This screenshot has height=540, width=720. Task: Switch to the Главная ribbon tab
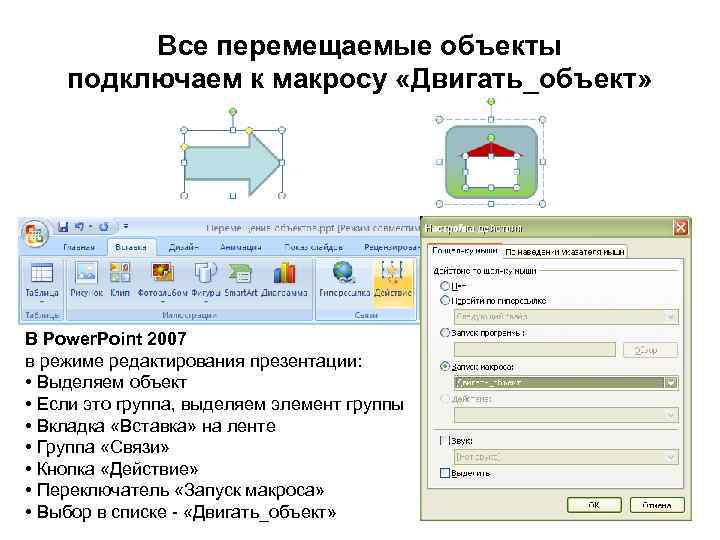click(x=79, y=248)
